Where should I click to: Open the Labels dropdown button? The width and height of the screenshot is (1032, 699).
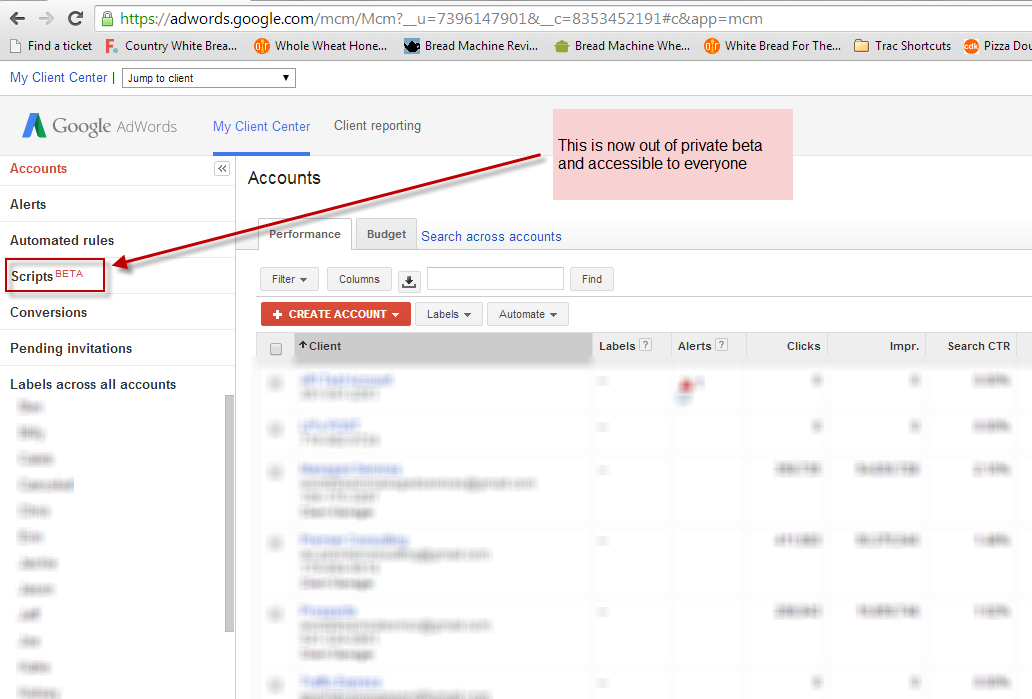point(449,315)
